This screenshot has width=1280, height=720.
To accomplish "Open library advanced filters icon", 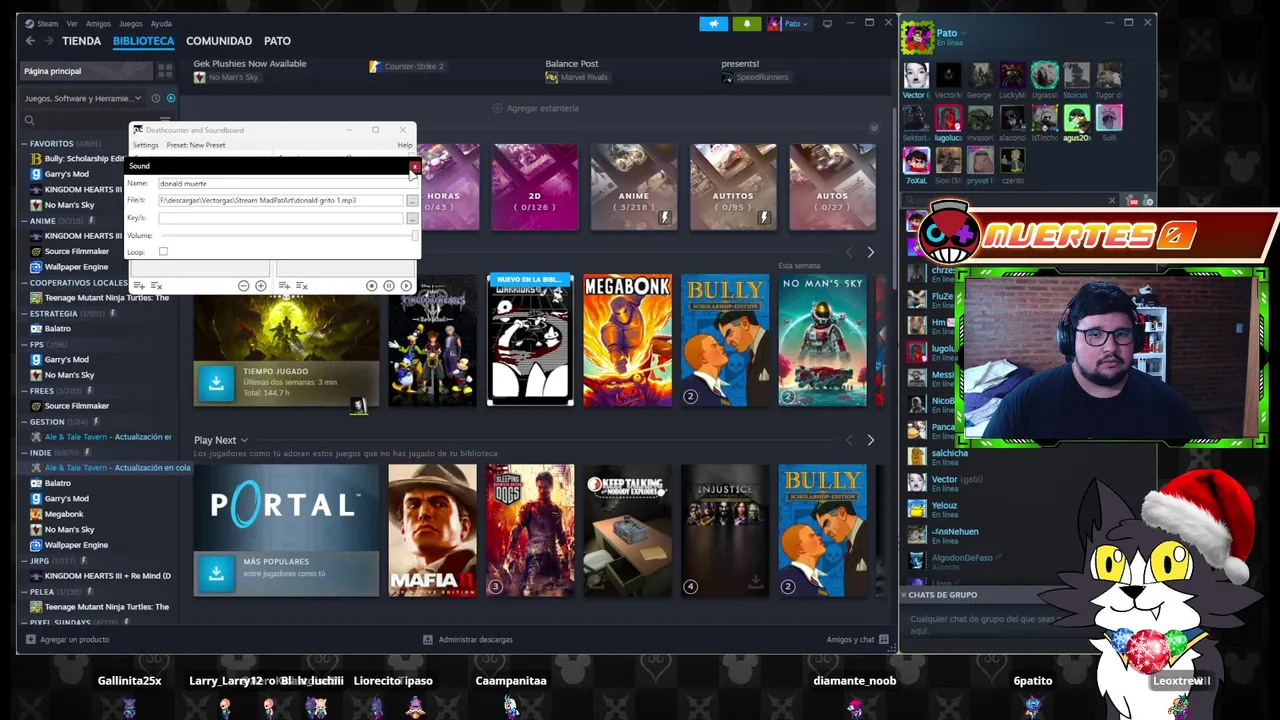I will tap(166, 120).
